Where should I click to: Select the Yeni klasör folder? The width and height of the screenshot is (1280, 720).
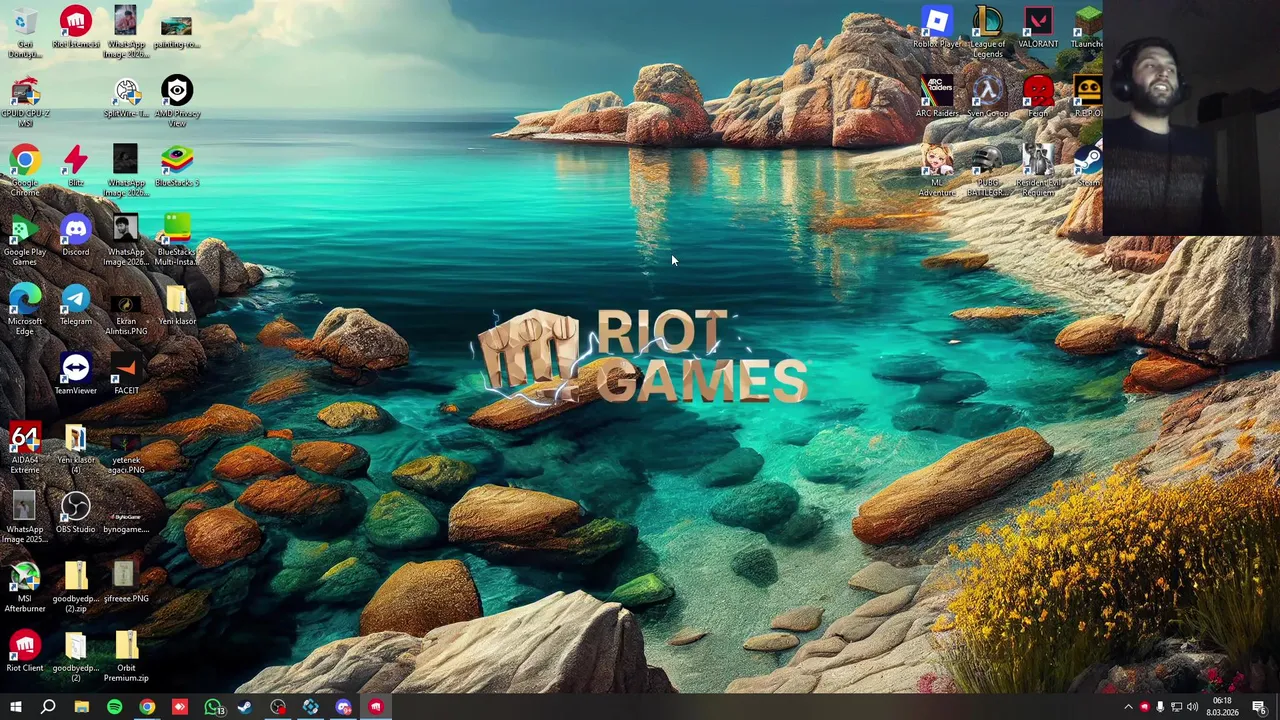pos(177,305)
